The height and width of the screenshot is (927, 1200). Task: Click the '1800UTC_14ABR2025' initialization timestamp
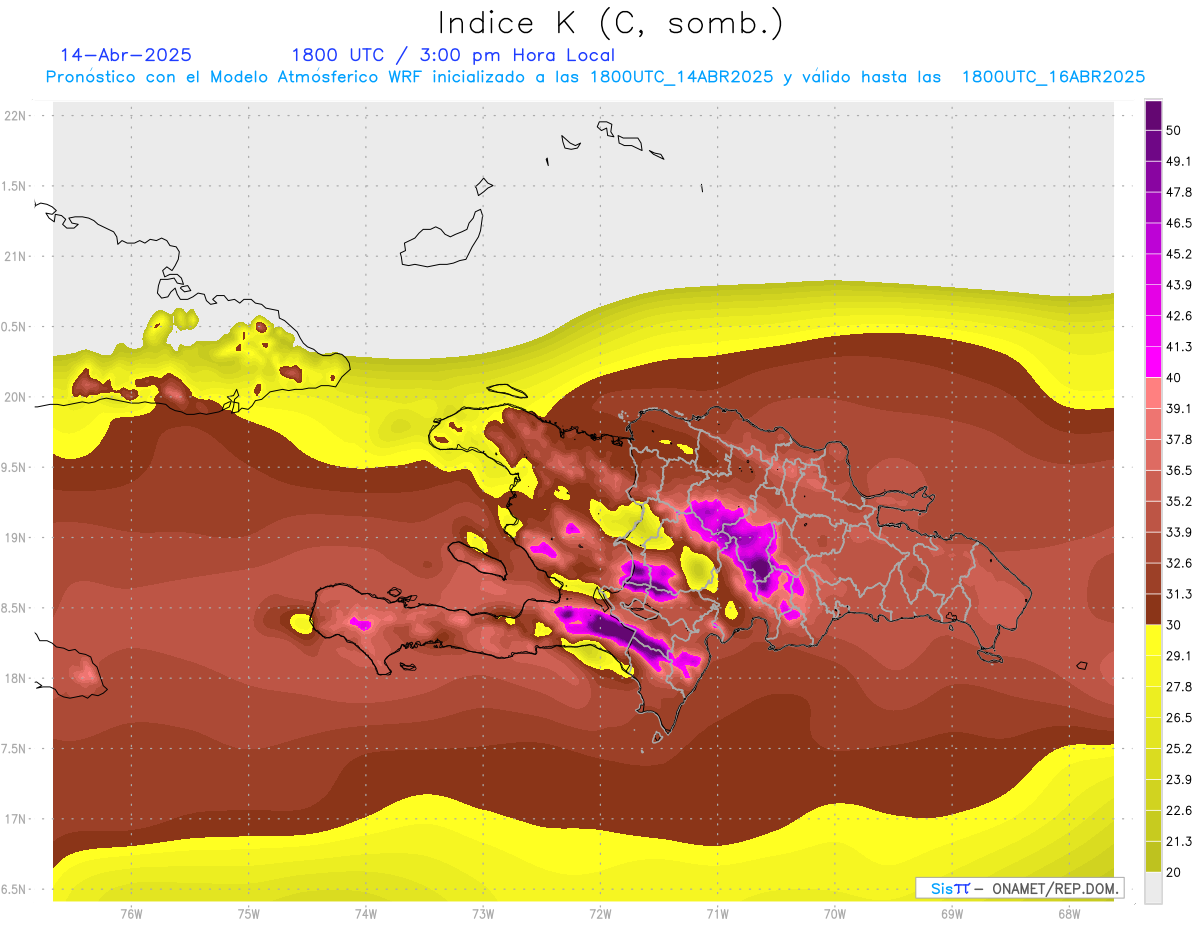(x=682, y=77)
